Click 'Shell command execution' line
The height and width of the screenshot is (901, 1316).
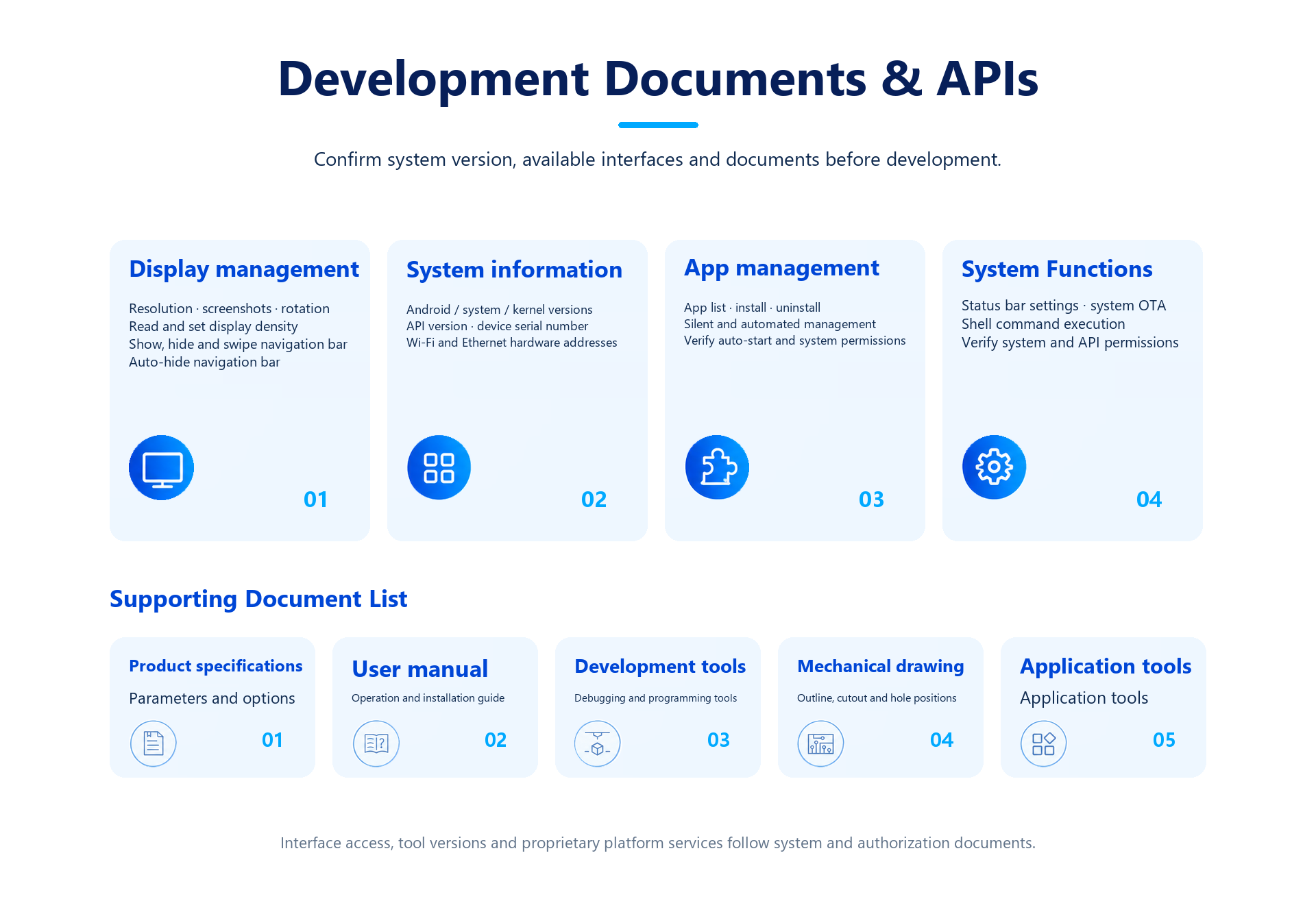click(x=1043, y=324)
